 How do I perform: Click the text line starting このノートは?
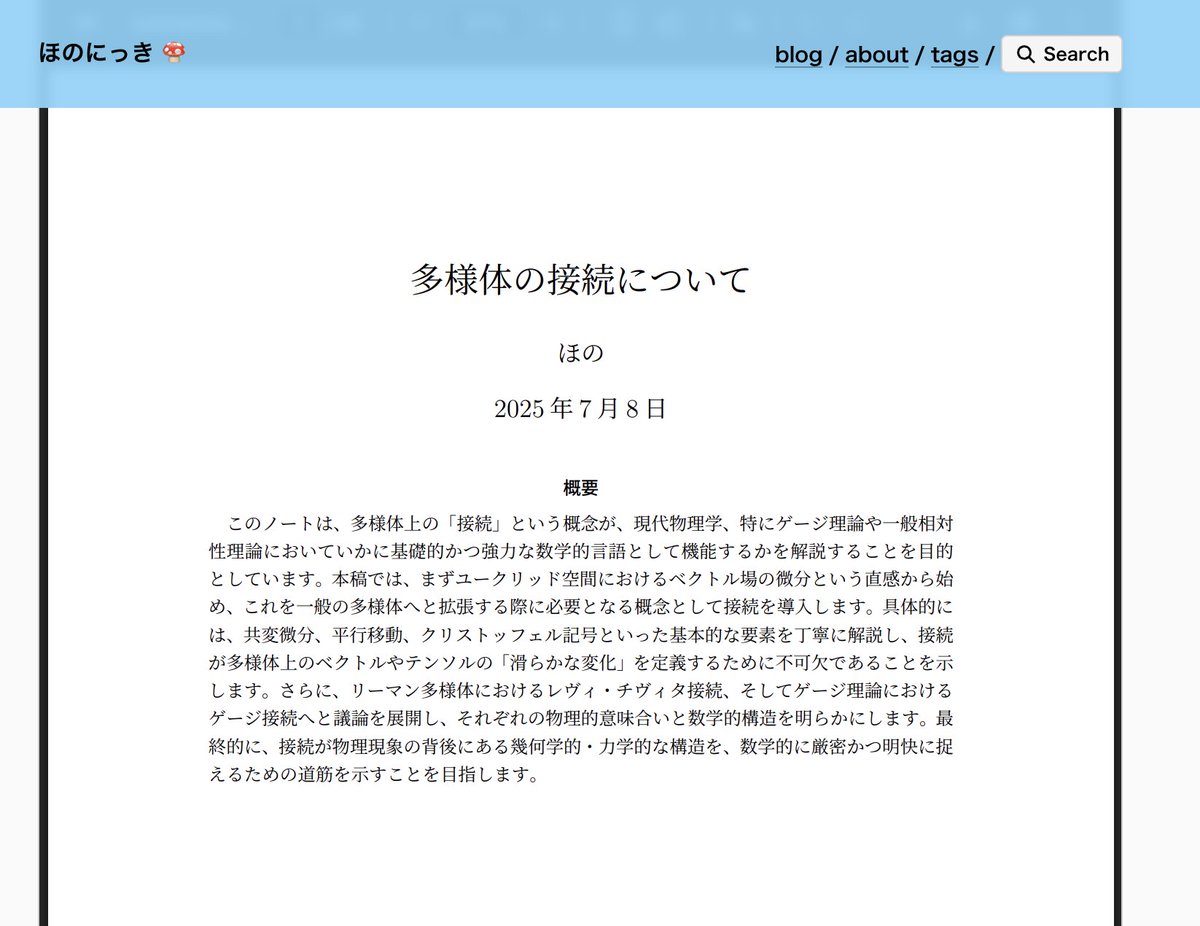point(591,523)
